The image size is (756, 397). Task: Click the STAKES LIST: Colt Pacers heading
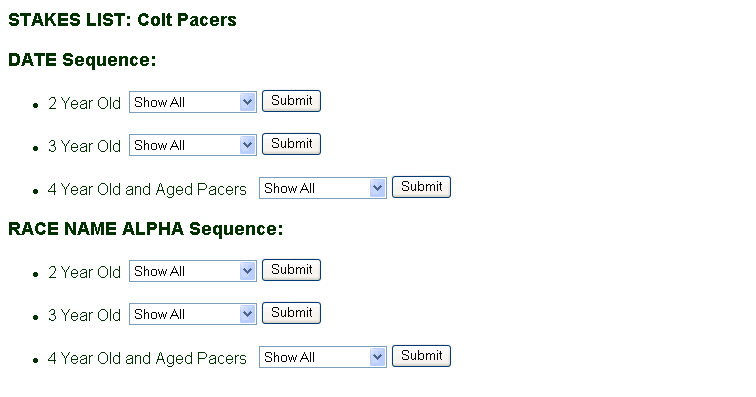(122, 20)
